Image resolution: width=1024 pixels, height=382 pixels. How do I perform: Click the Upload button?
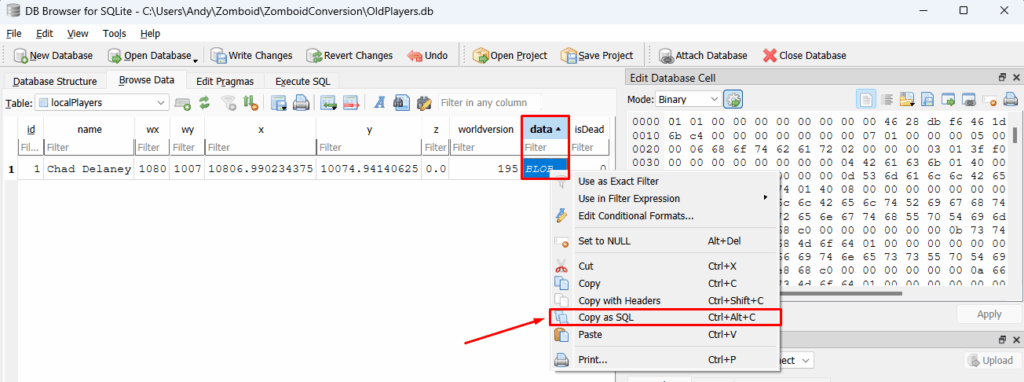click(991, 360)
